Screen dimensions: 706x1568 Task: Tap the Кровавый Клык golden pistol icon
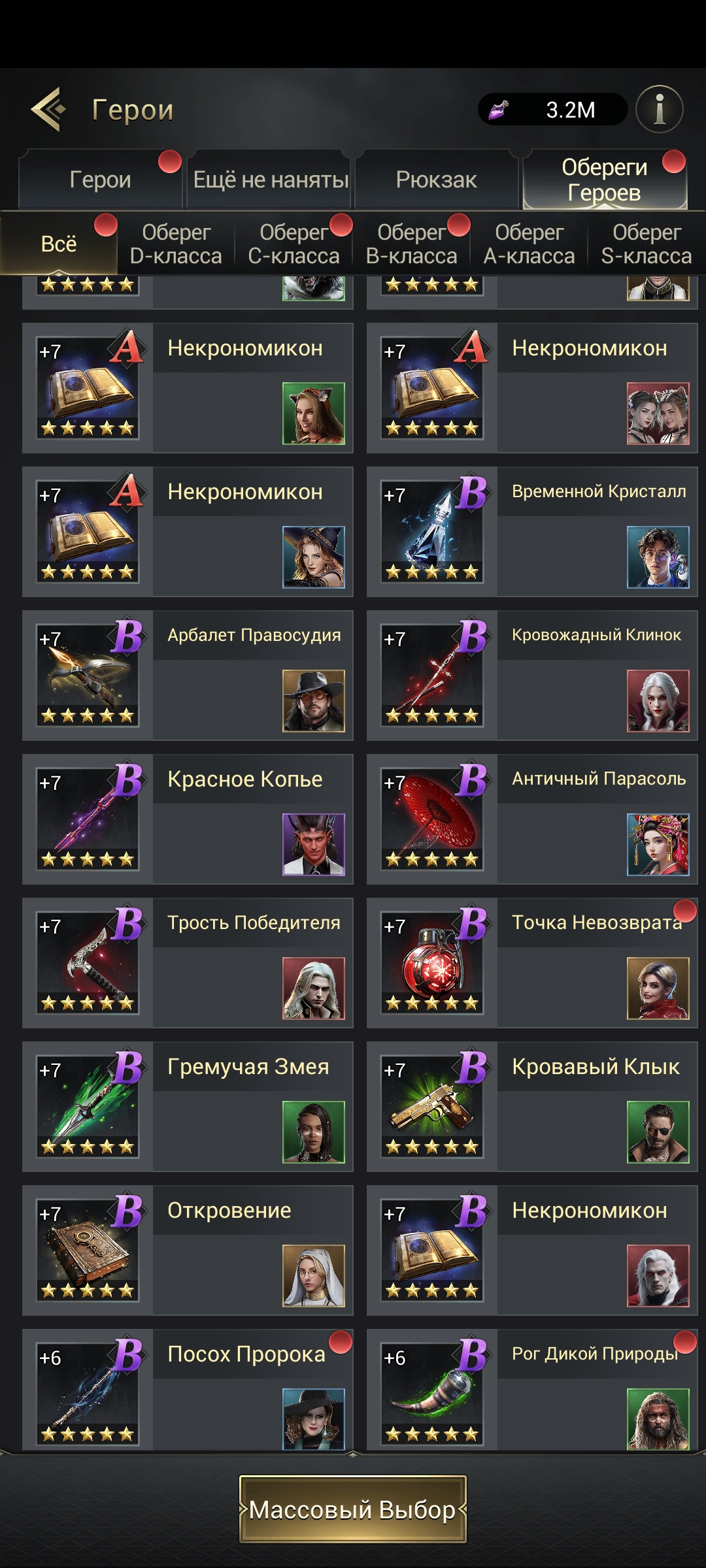(433, 1106)
